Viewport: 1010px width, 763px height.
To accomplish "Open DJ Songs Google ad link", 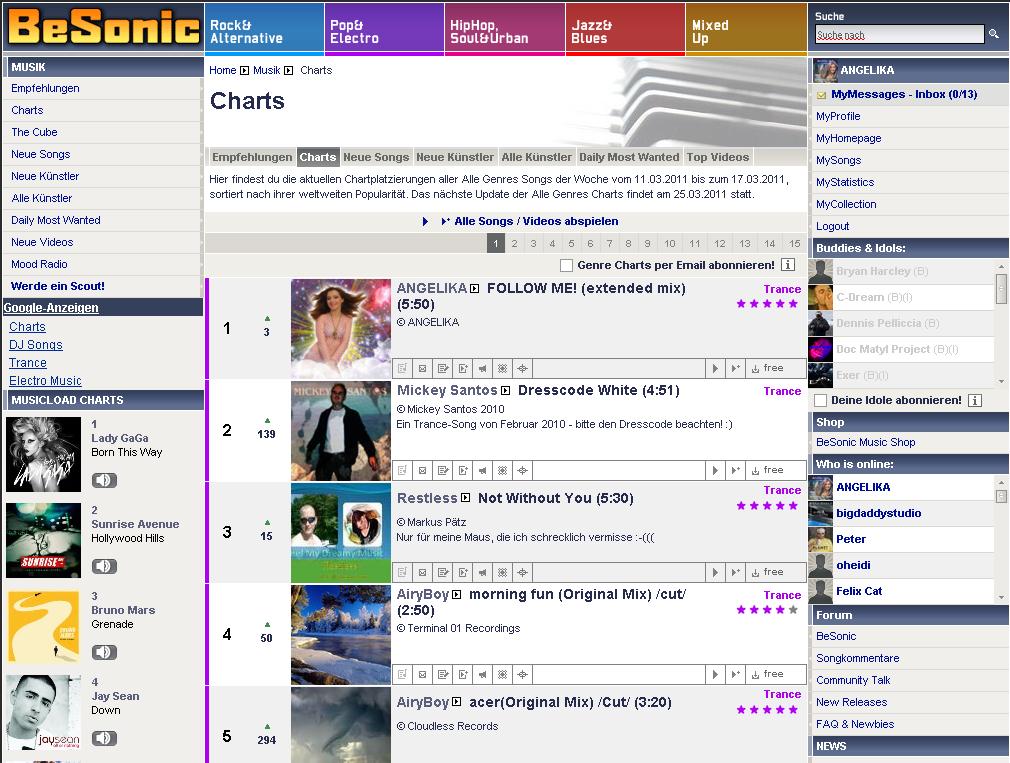I will [x=35, y=345].
